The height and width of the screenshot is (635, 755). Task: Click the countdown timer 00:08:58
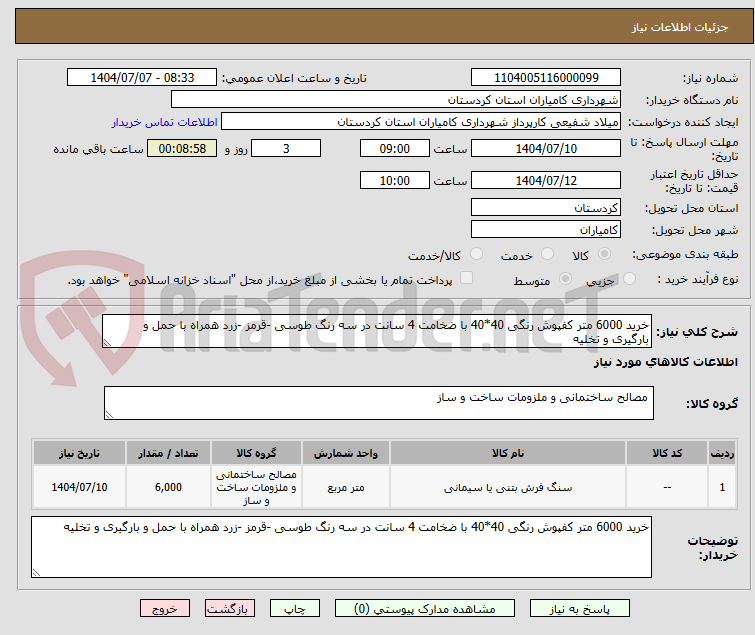click(x=182, y=148)
